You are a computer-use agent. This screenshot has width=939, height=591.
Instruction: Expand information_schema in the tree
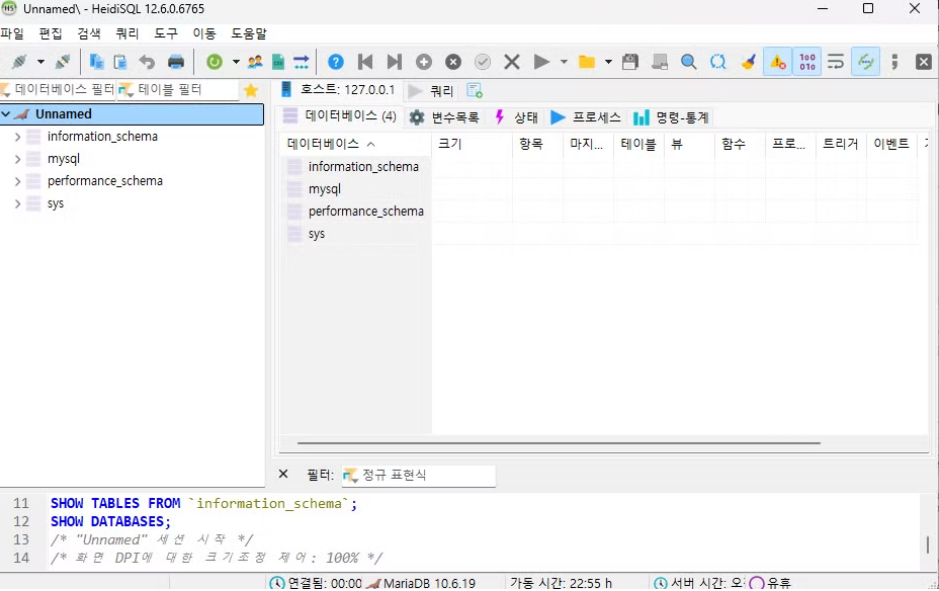(x=17, y=137)
